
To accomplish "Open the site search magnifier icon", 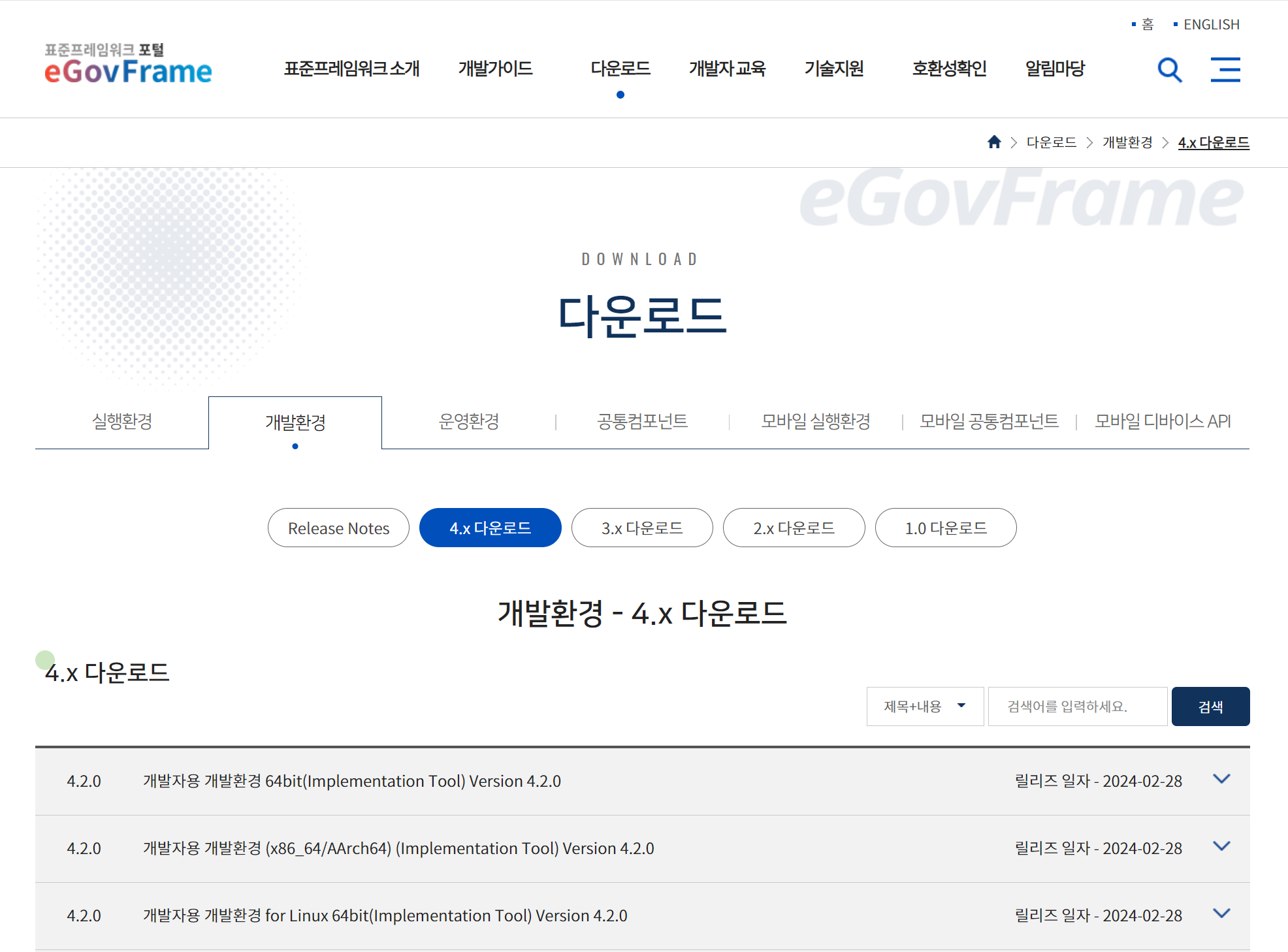I will tap(1169, 69).
